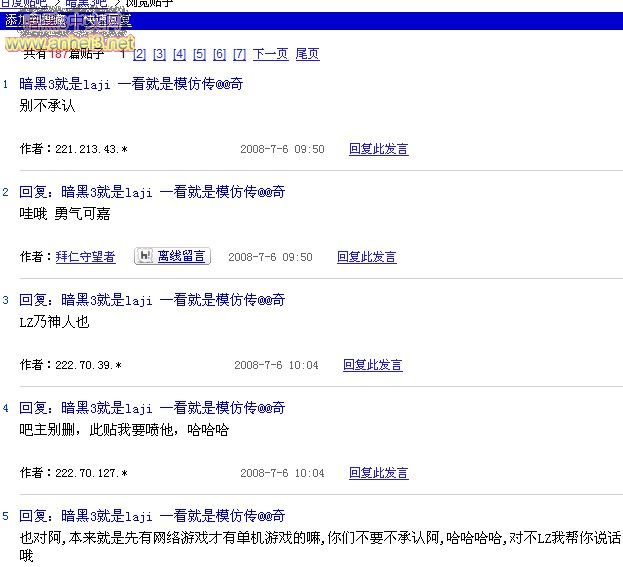Viewport: 623px width, 567px height.
Task: Go to page 2 of the thread
Action: tap(140, 54)
